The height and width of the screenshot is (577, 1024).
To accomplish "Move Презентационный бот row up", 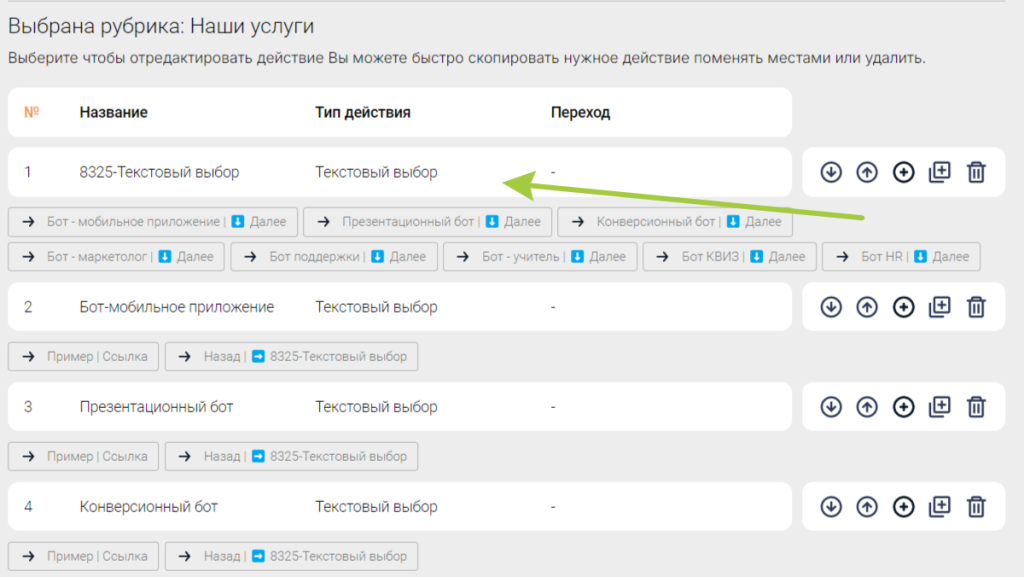I will [867, 407].
